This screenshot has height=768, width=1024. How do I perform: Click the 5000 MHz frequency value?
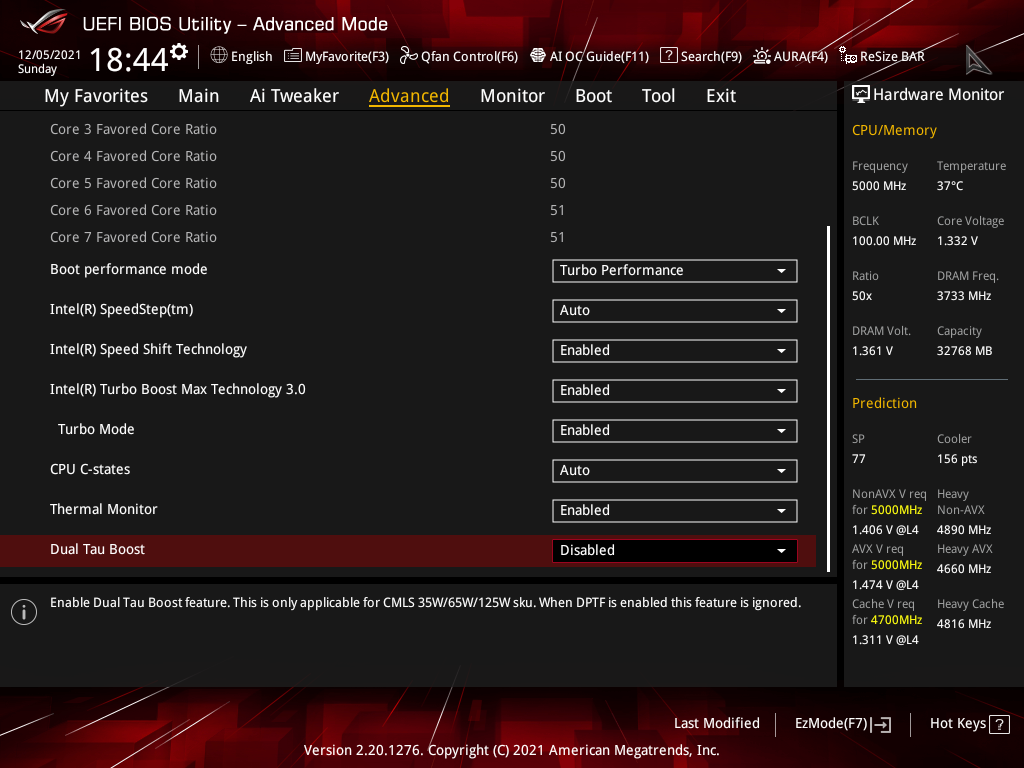tap(878, 186)
